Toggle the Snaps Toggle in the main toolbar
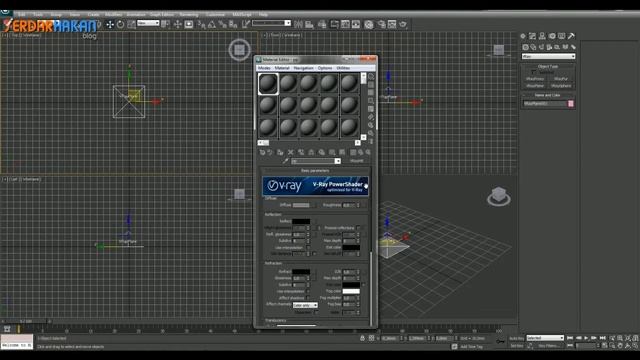Viewport: 640px width, 360px height. tap(202, 24)
